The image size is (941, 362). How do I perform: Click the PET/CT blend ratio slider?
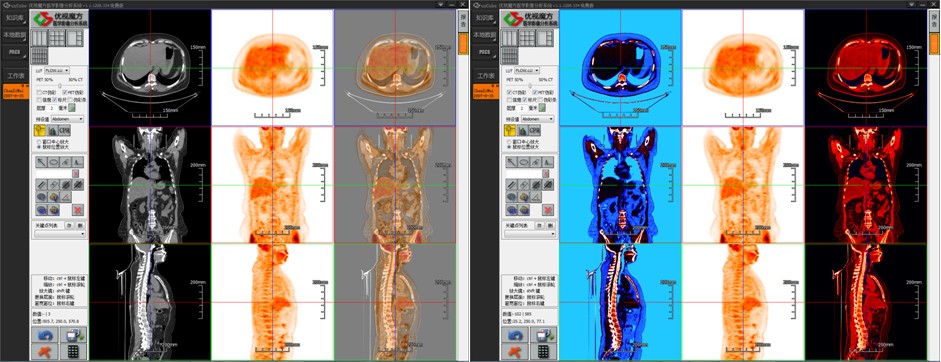tap(60, 85)
